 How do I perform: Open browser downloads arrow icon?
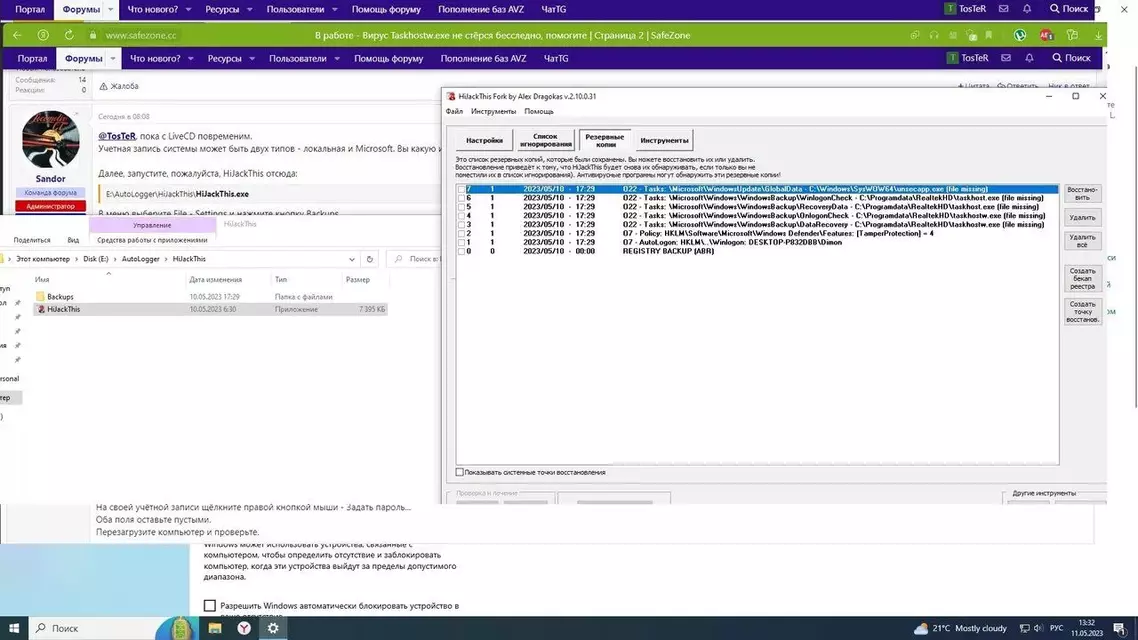pos(1098,35)
